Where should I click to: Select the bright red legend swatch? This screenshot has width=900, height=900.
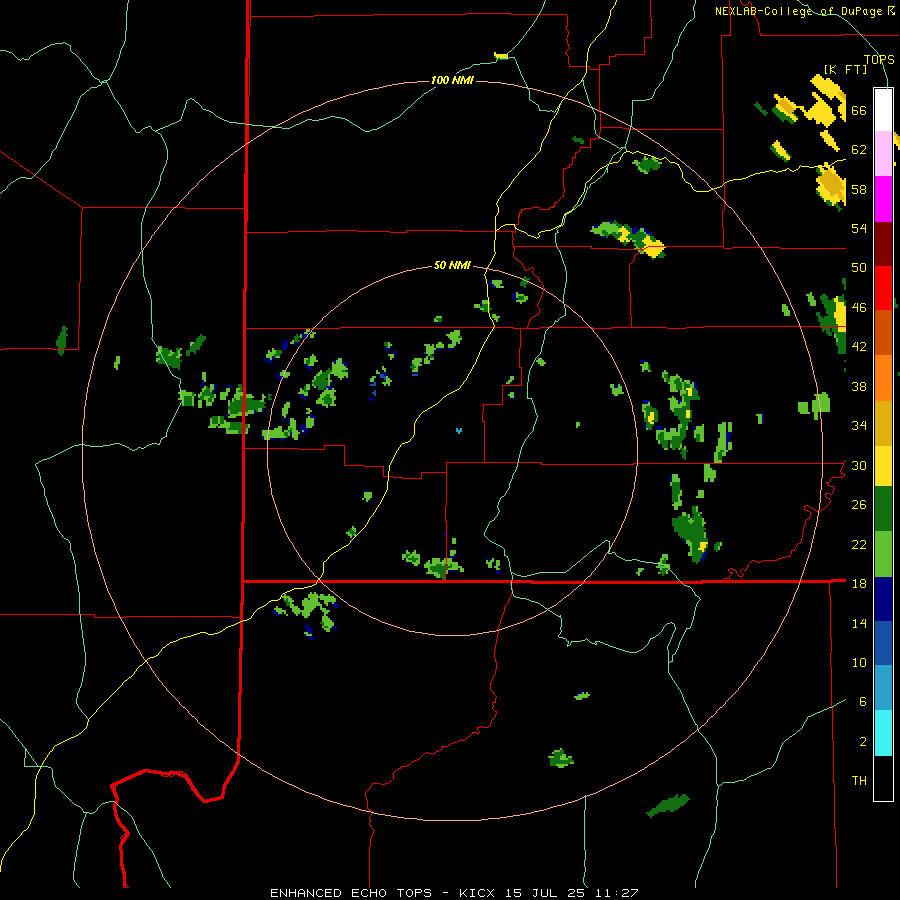pos(883,288)
